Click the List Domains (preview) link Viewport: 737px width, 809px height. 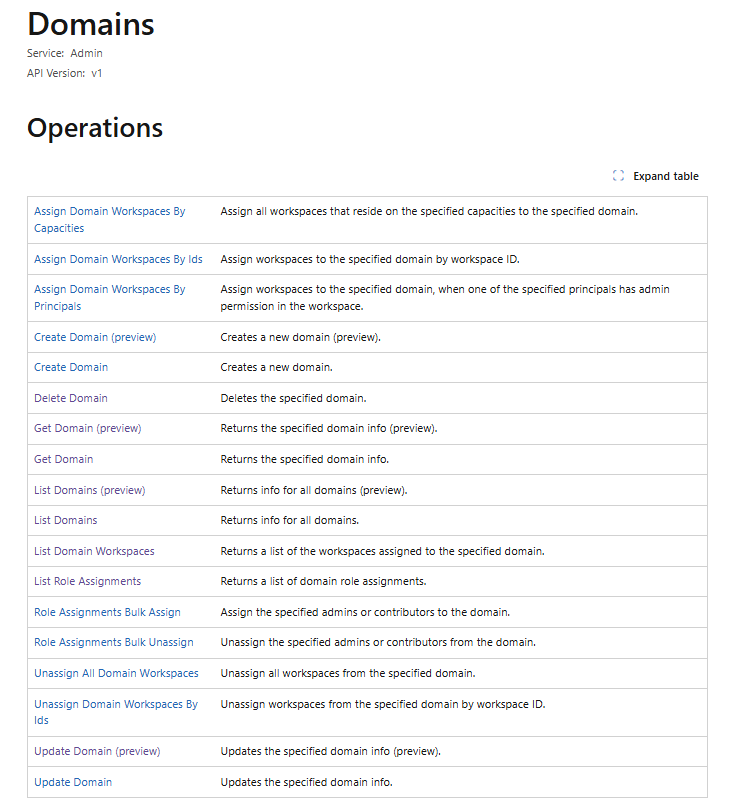pos(90,490)
